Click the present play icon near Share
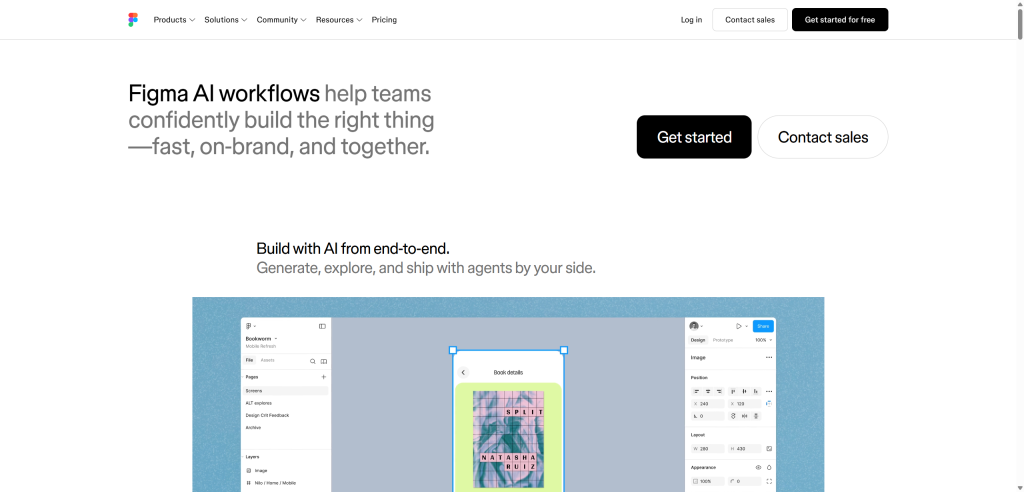Viewport: 1024px width, 492px height. click(739, 326)
